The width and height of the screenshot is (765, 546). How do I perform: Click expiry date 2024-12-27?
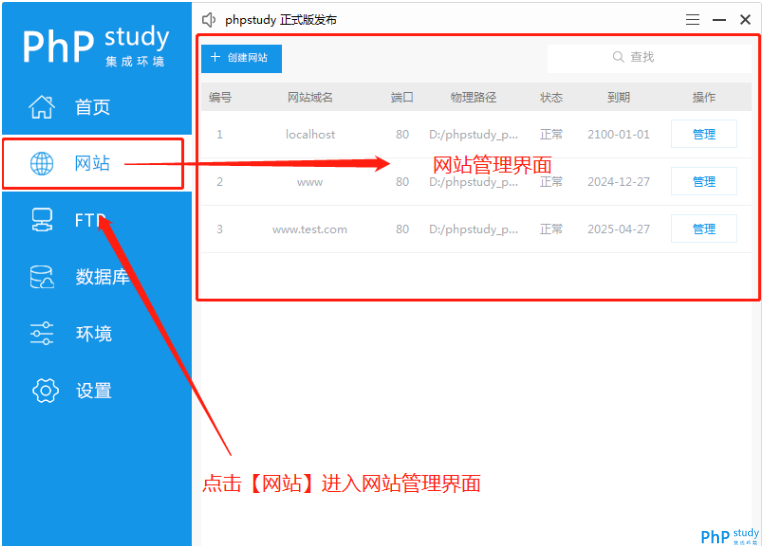[x=619, y=182]
